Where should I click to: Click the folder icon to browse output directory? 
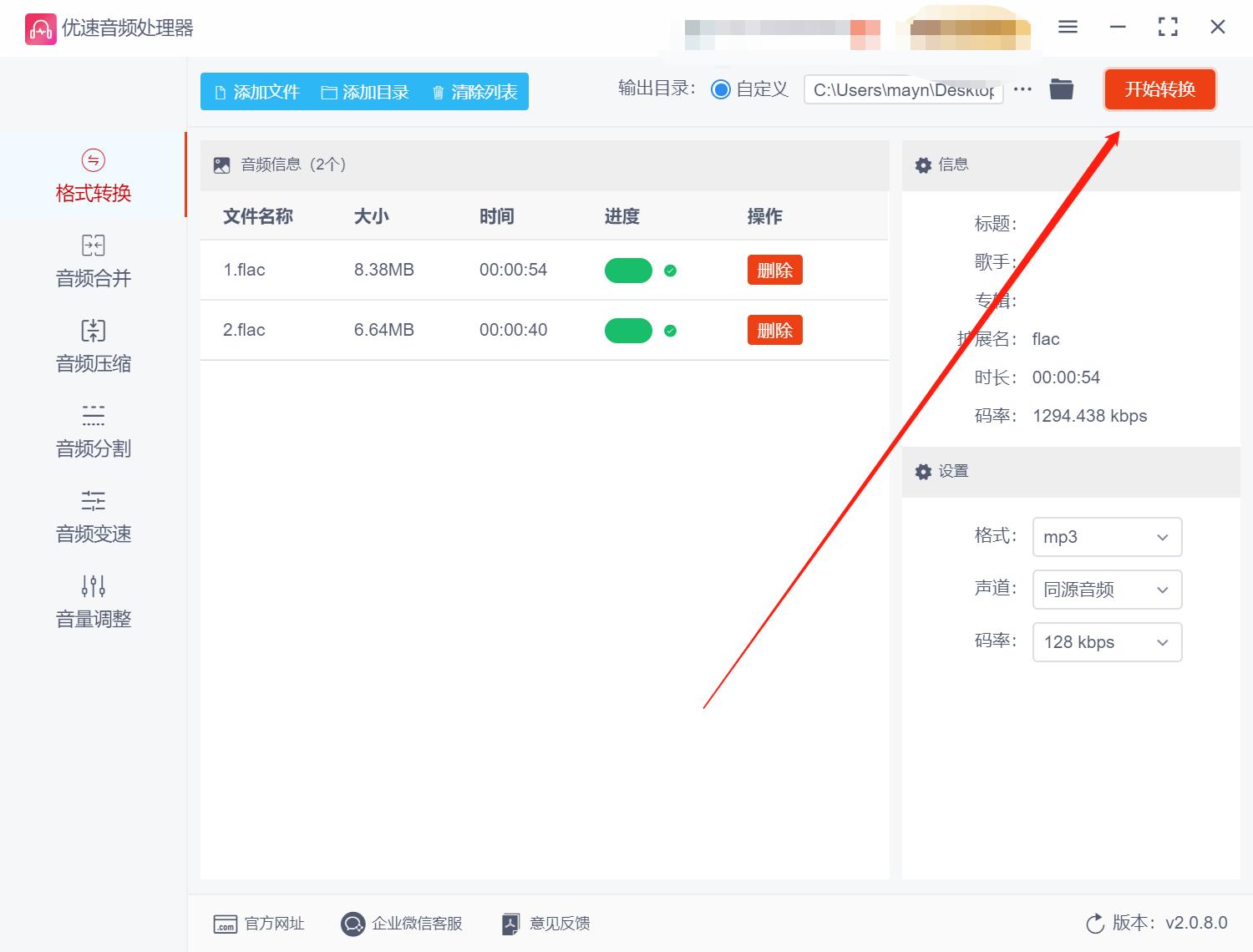tap(1061, 89)
